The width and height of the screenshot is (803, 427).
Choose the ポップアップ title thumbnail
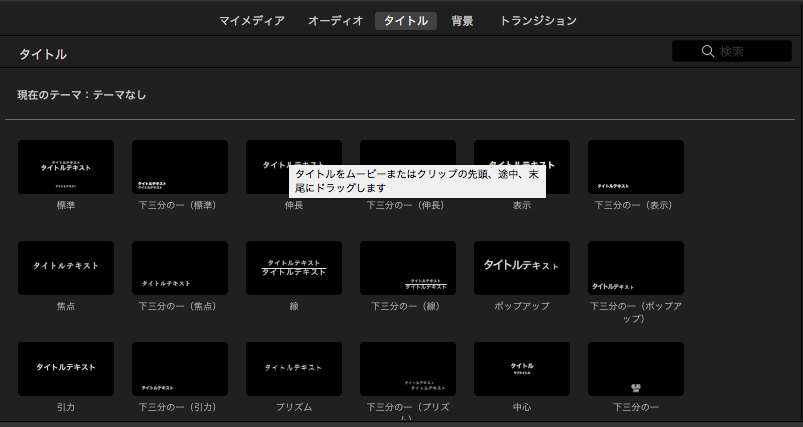pyautogui.click(x=522, y=268)
